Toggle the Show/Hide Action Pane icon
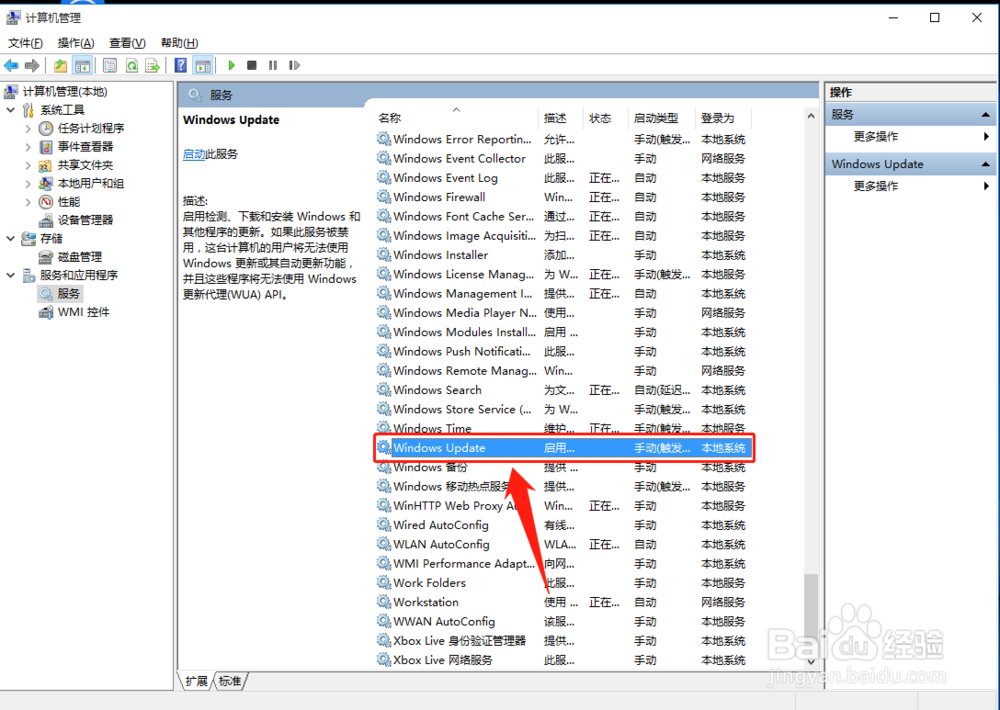1000x710 pixels. tap(203, 65)
